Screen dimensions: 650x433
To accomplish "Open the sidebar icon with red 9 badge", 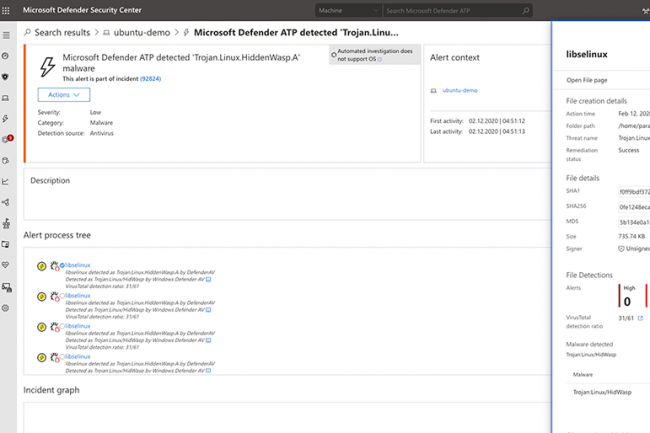I will tap(7, 139).
